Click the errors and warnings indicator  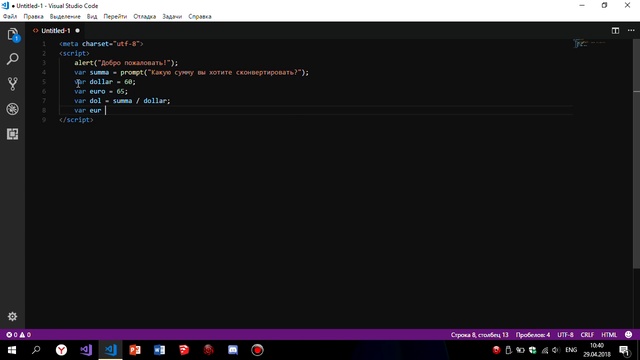point(18,335)
